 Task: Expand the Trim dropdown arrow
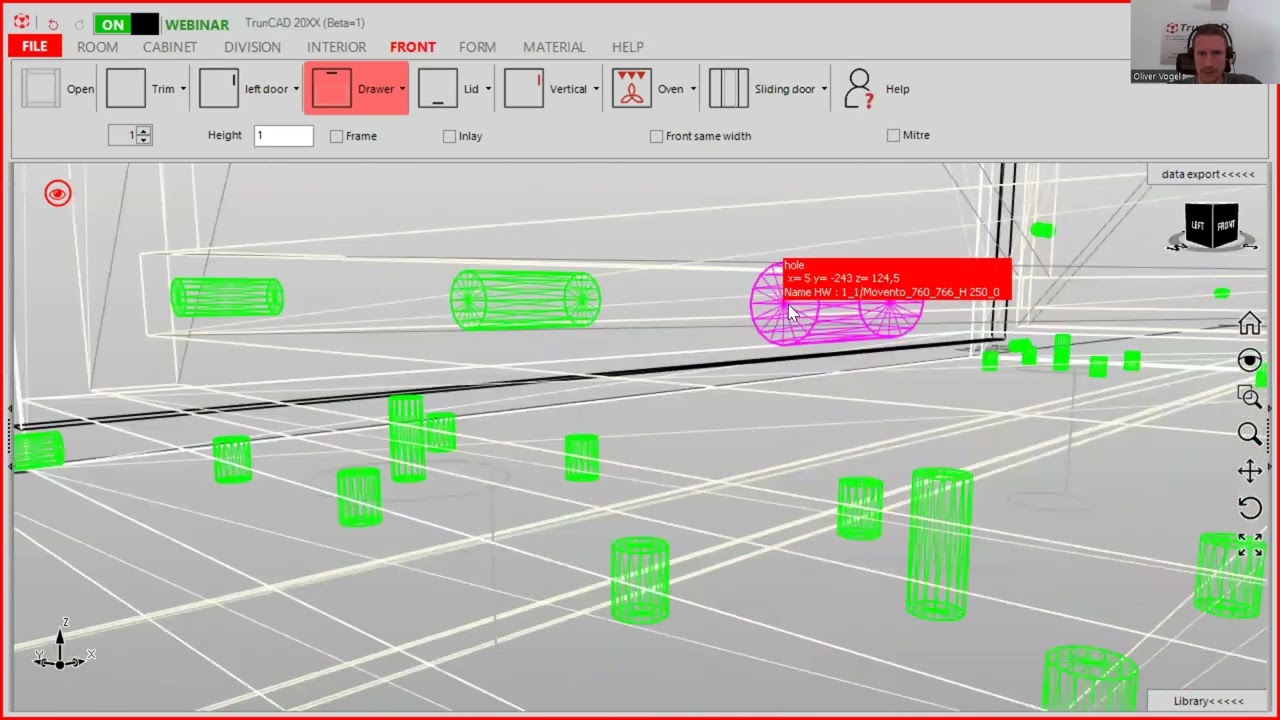click(x=183, y=89)
